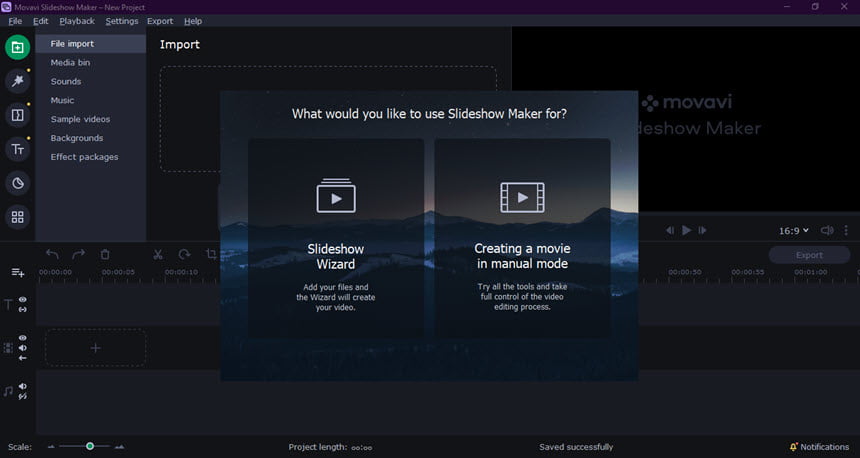Select Sounds in sidebar
The height and width of the screenshot is (458, 860).
click(91, 81)
